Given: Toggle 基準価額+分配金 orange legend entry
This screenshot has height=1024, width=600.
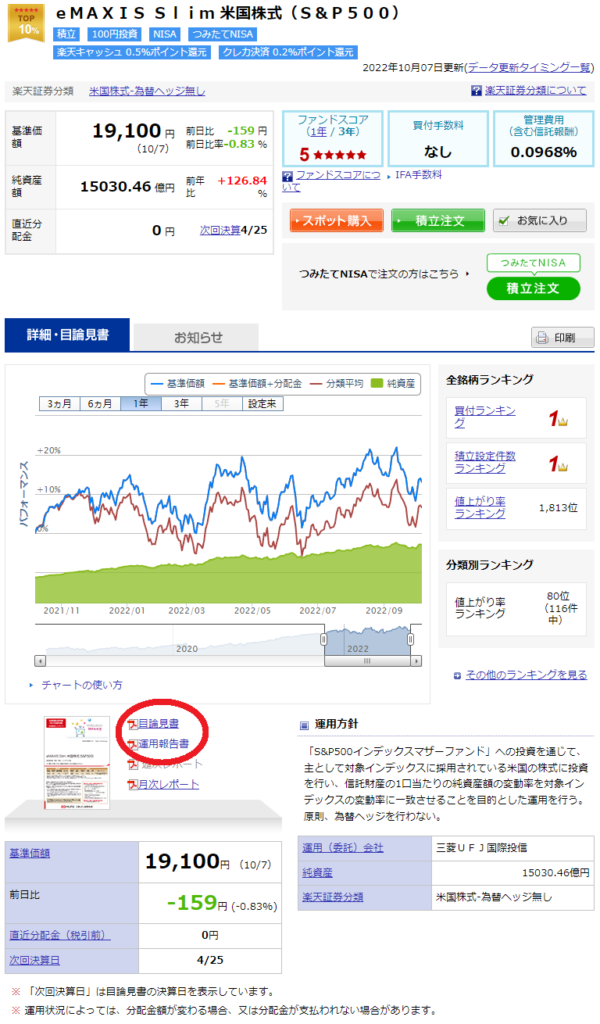Looking at the screenshot, I should coord(257,384).
